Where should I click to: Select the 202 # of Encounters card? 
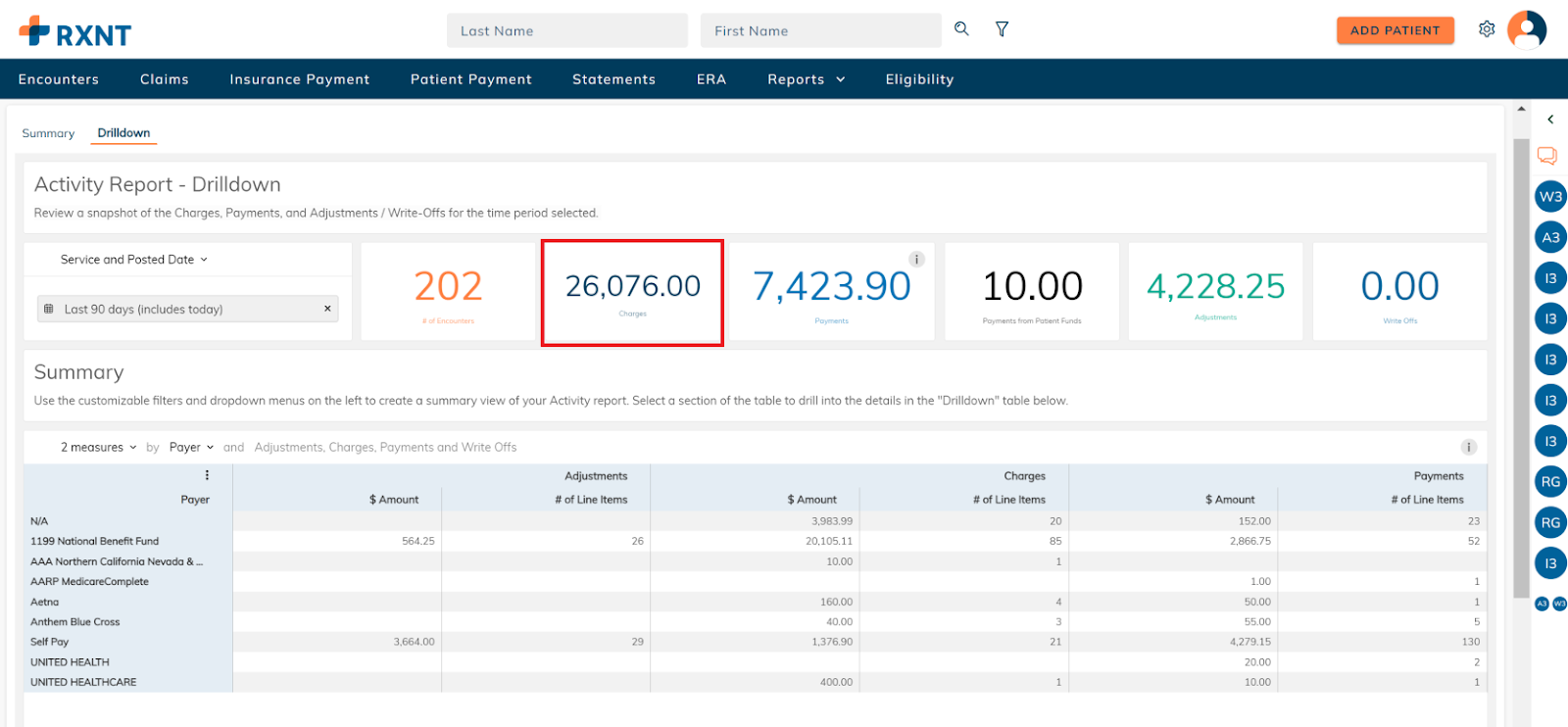(x=449, y=292)
